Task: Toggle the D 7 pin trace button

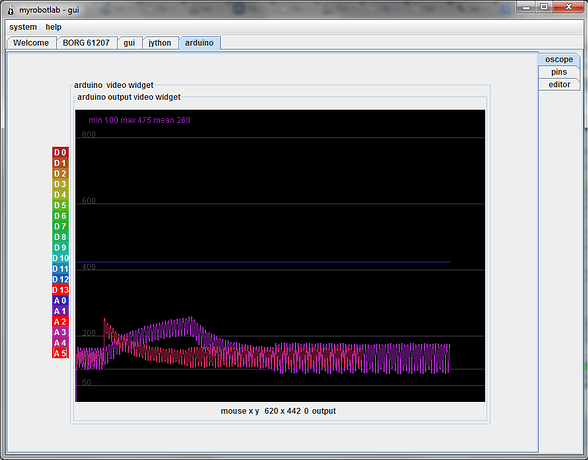Action: [x=60, y=226]
